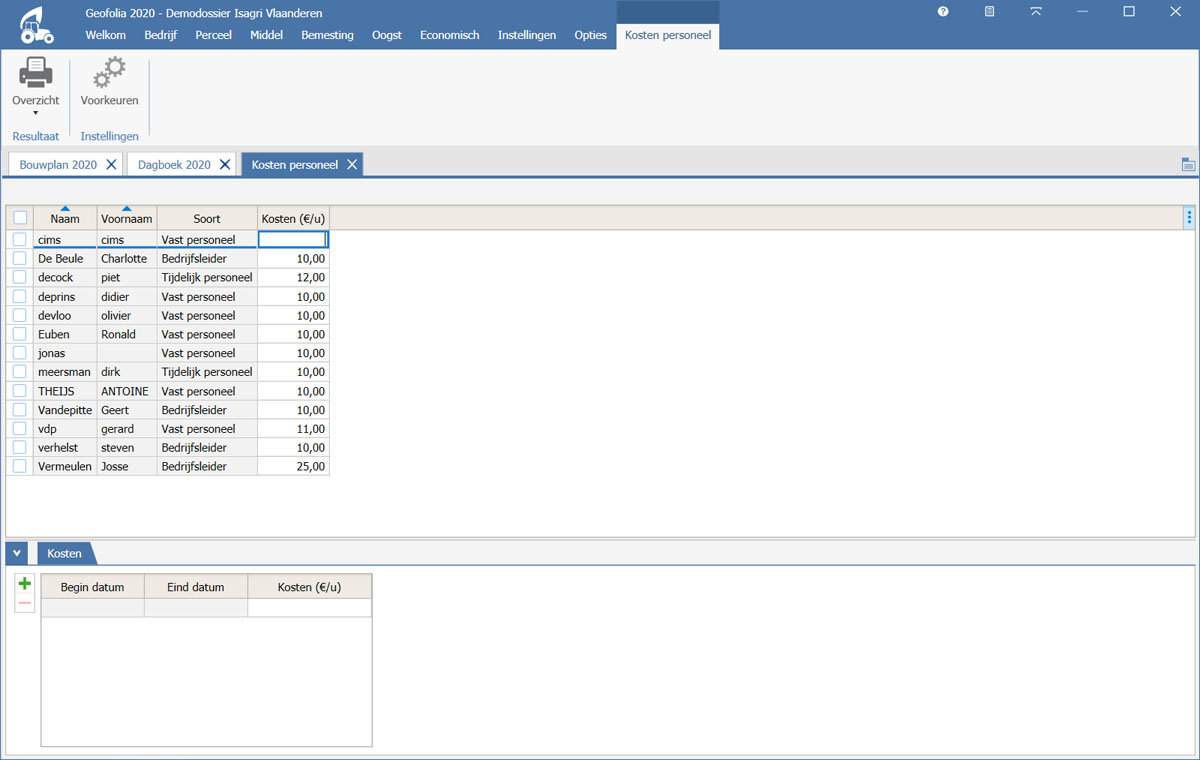Collapse the Kosten panel chevron
The image size is (1200, 760).
click(x=17, y=553)
